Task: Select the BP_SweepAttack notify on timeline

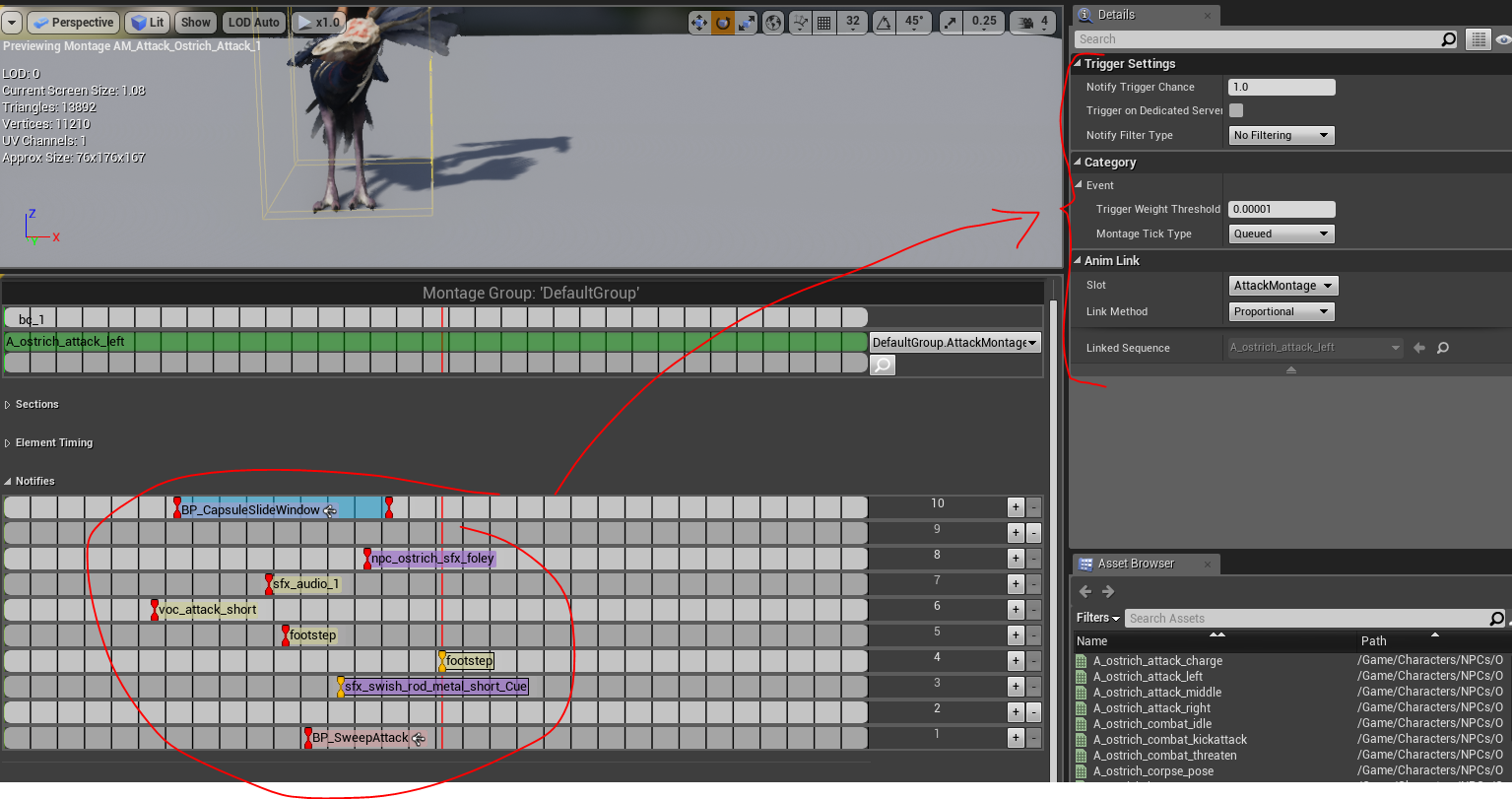Action: [x=360, y=738]
